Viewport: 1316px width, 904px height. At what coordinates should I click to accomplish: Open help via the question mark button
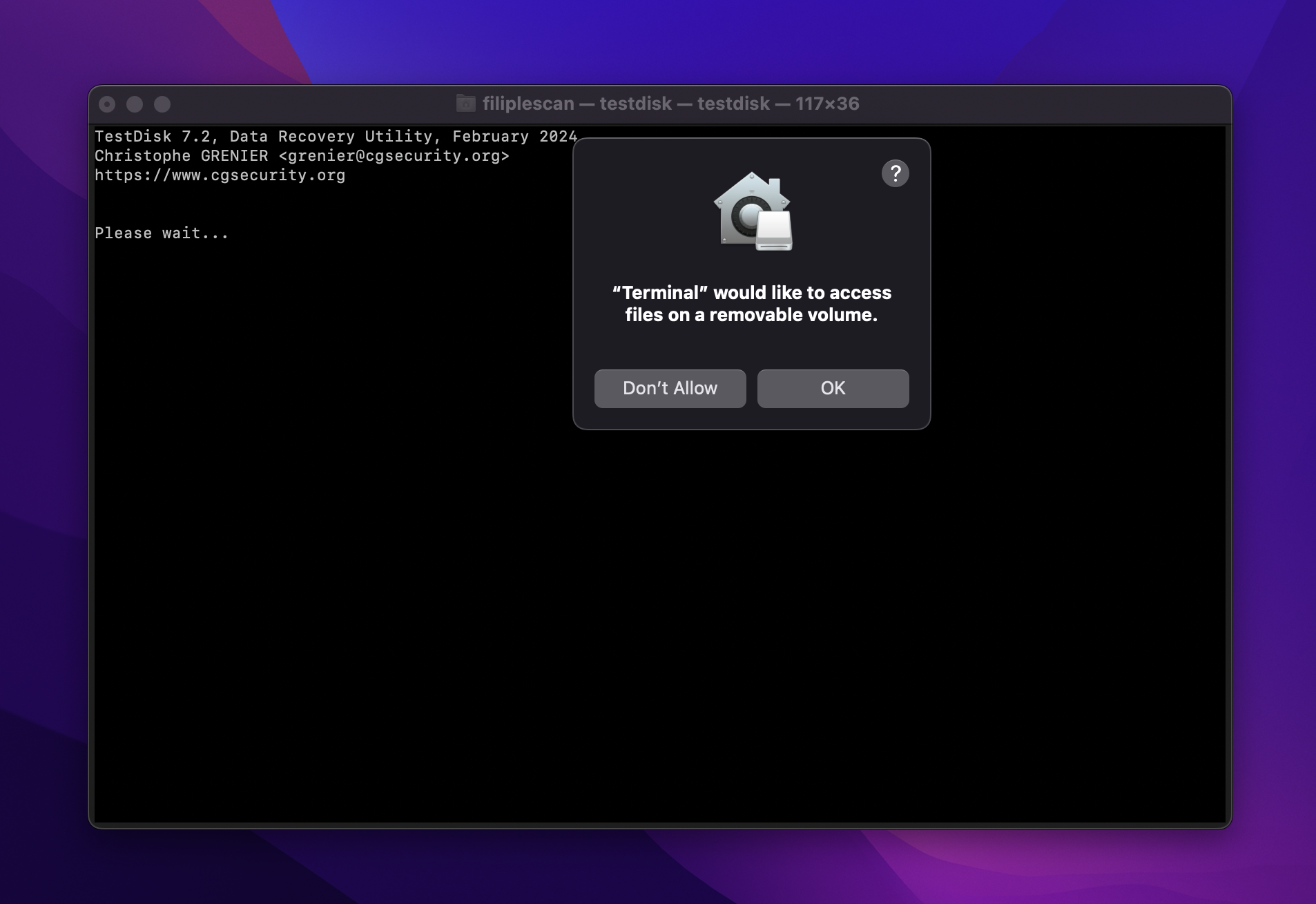(895, 173)
